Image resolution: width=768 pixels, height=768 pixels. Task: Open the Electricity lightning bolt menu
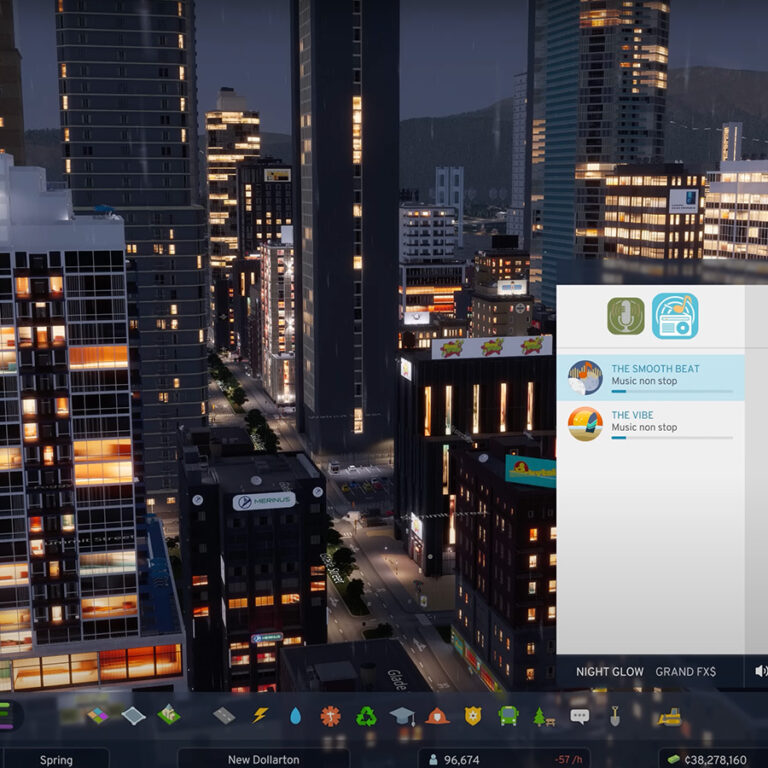point(260,716)
